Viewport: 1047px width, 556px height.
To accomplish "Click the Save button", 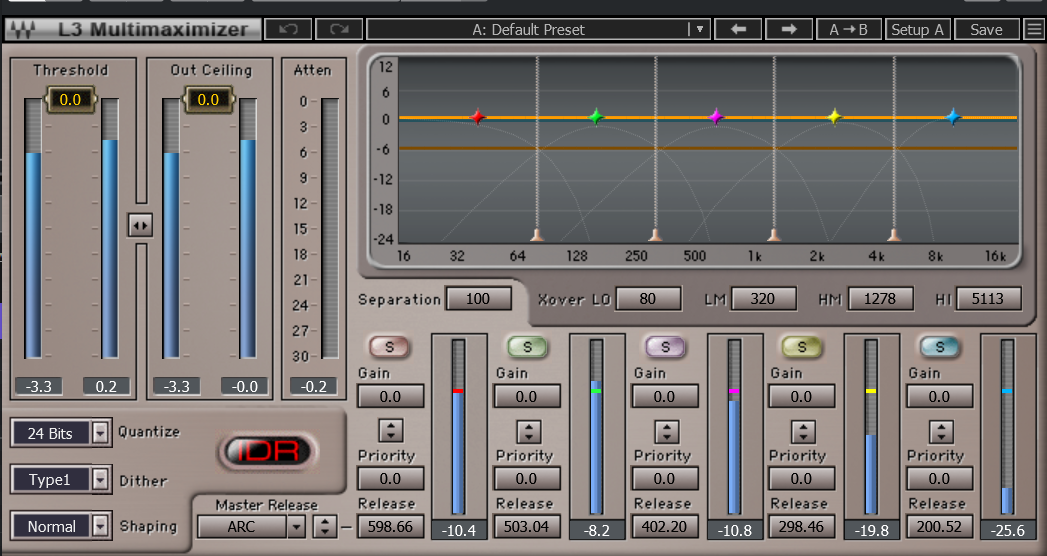I will 987,29.
